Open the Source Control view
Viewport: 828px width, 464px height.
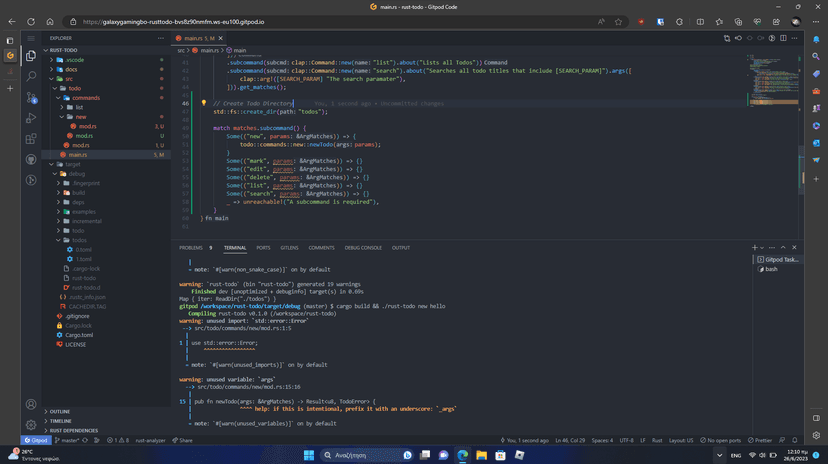click(31, 97)
